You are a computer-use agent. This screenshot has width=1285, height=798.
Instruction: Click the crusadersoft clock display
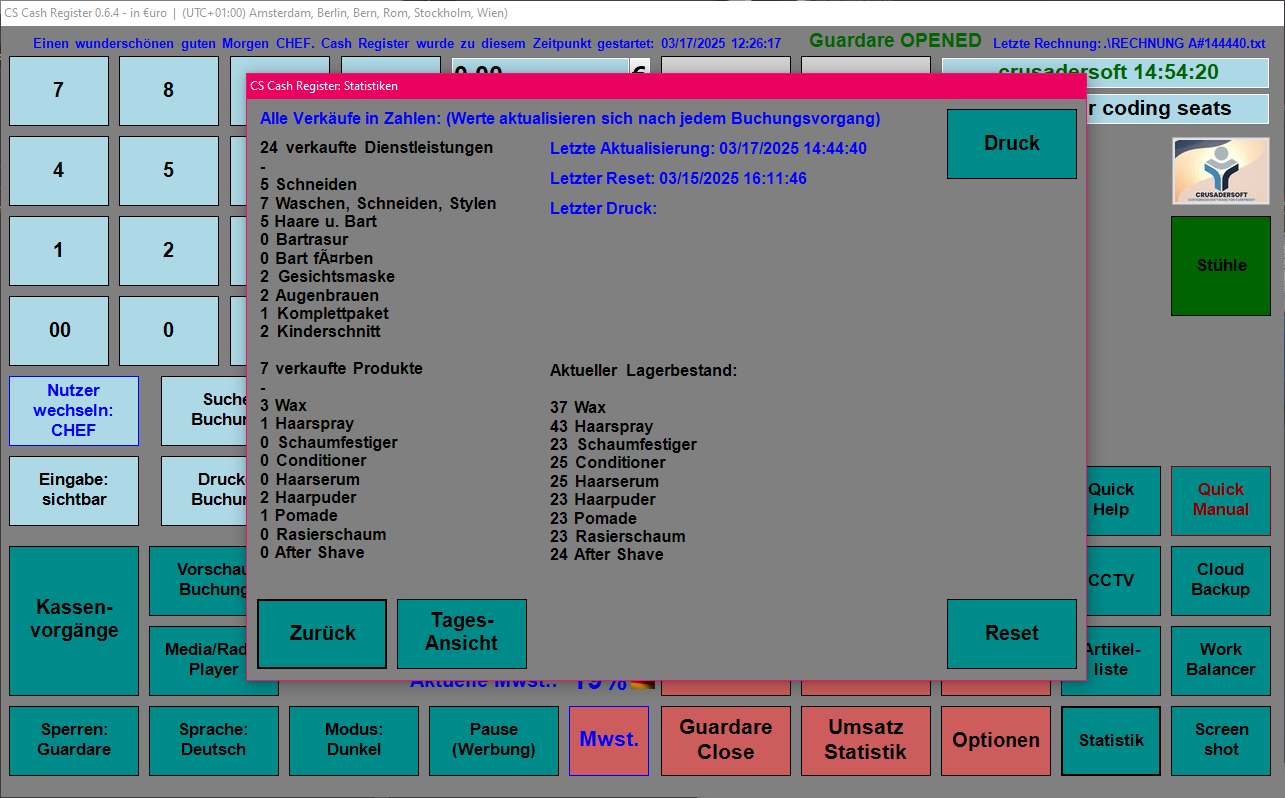[x=1105, y=73]
